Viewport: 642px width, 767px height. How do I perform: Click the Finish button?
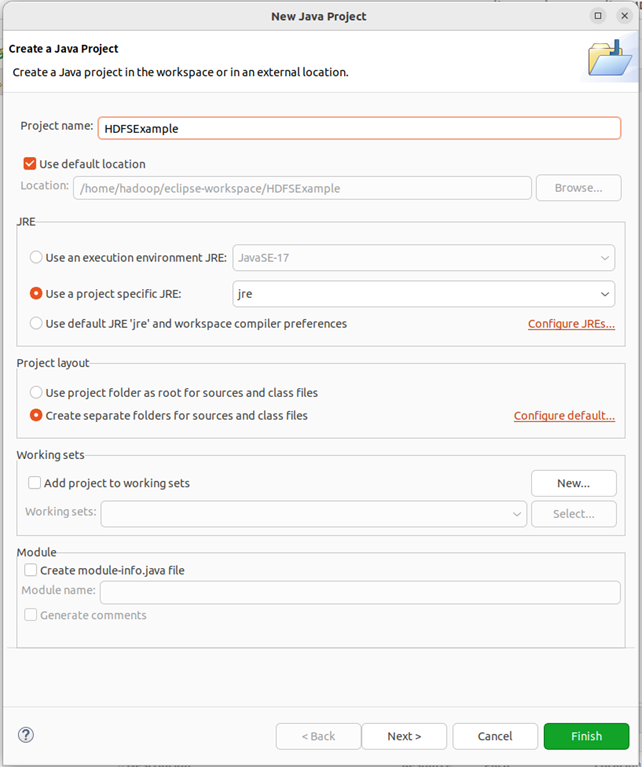click(586, 736)
